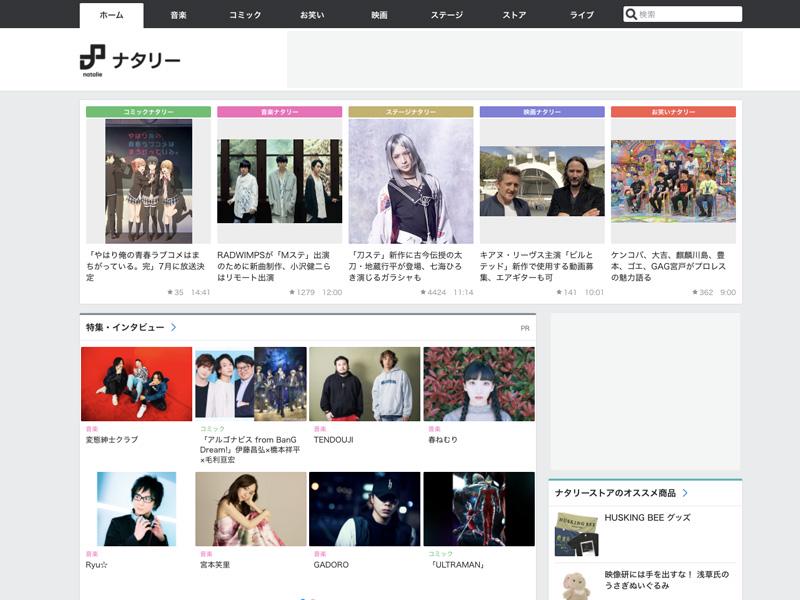Star the 青春ラブコメ anime article
800x600 pixels.
coord(168,292)
